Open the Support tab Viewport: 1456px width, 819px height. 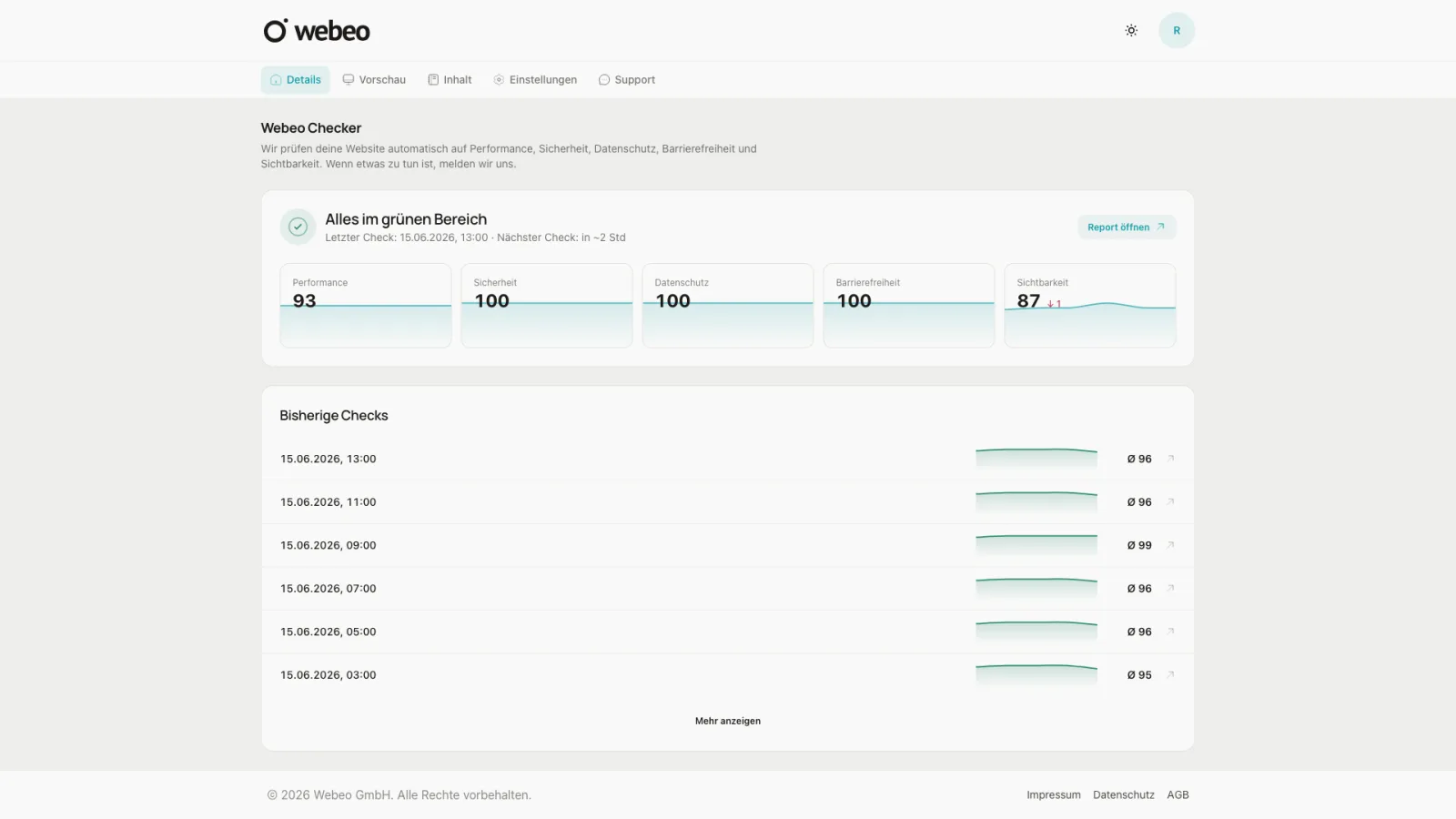coord(627,80)
